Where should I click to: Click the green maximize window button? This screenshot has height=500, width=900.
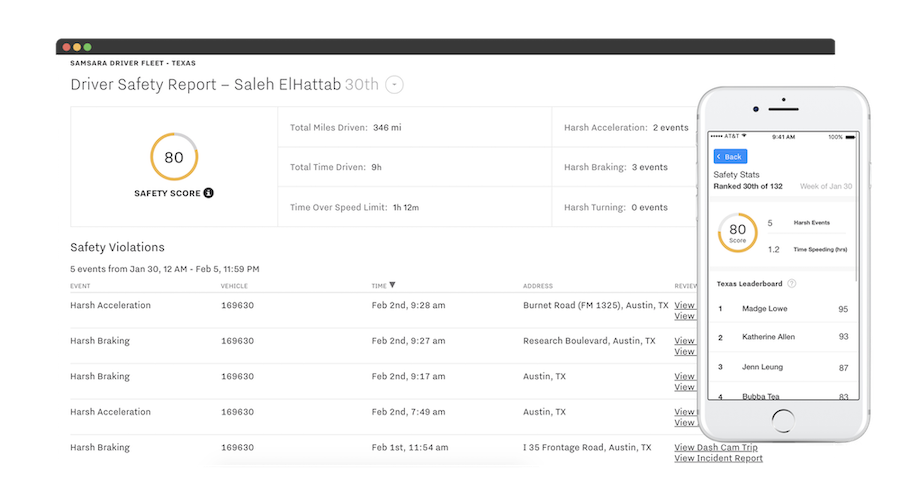(x=87, y=47)
